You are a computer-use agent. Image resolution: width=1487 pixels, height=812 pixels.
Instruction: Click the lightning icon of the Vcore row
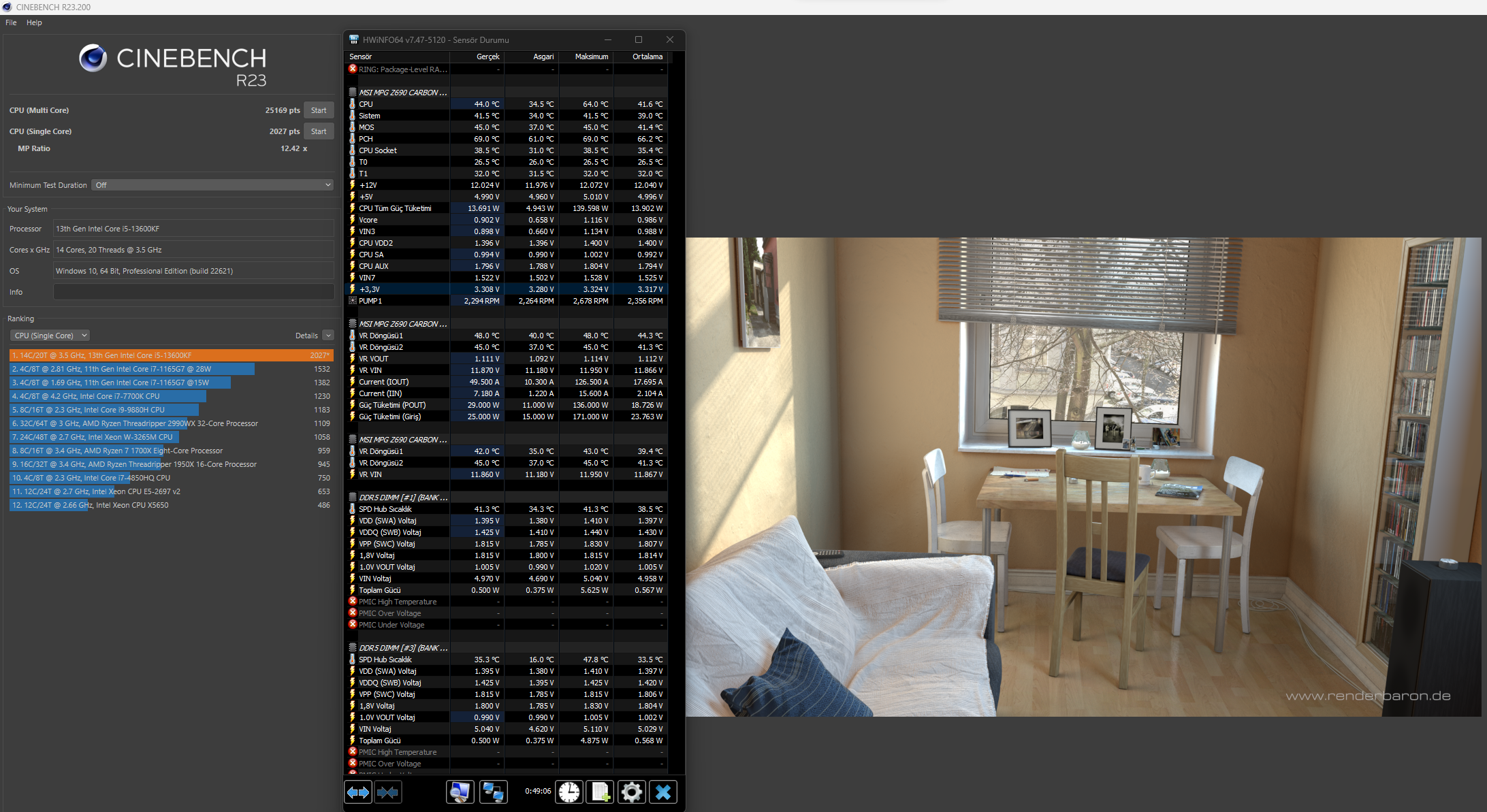click(x=353, y=220)
